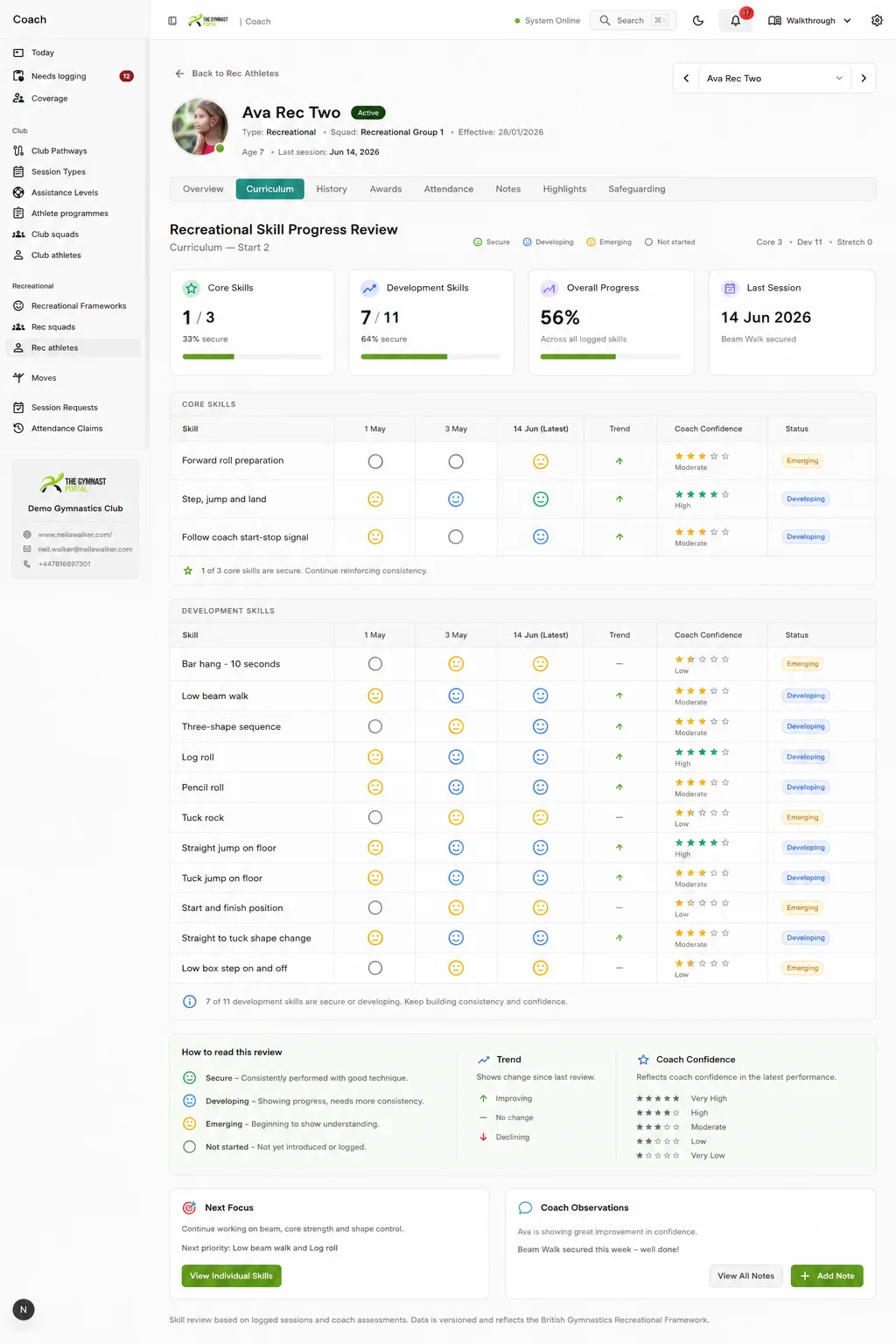Click the Session Requests icon
Image resolution: width=896 pixels, height=1344 pixels.
click(x=18, y=408)
